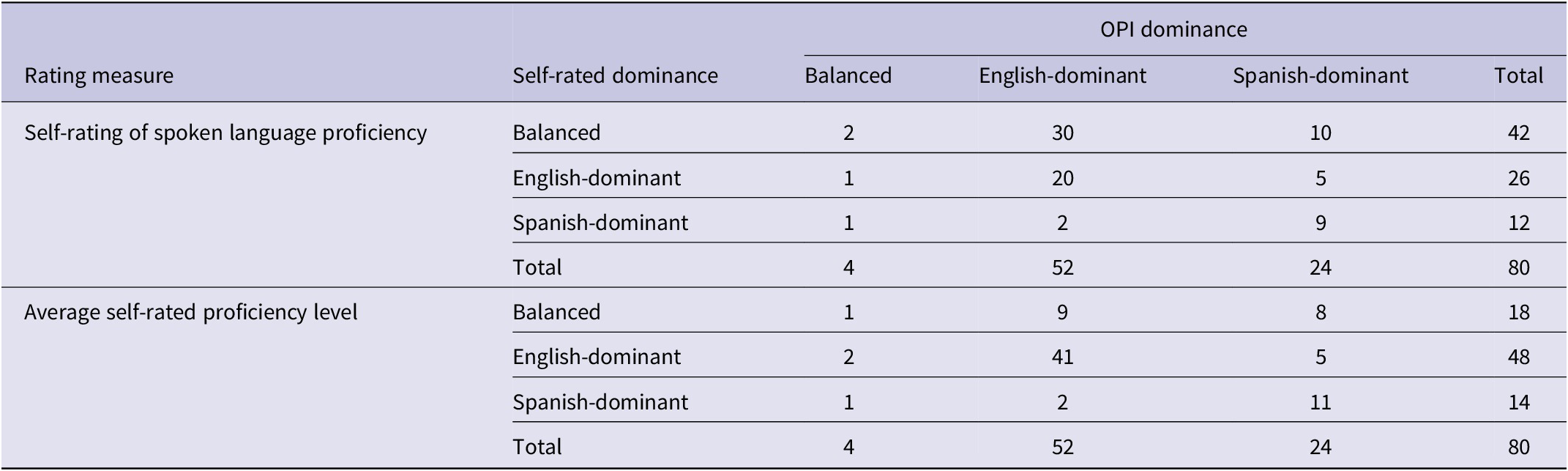Image resolution: width=1568 pixels, height=471 pixels.
Task: Select the cell with value 26
Action: pos(1519,178)
